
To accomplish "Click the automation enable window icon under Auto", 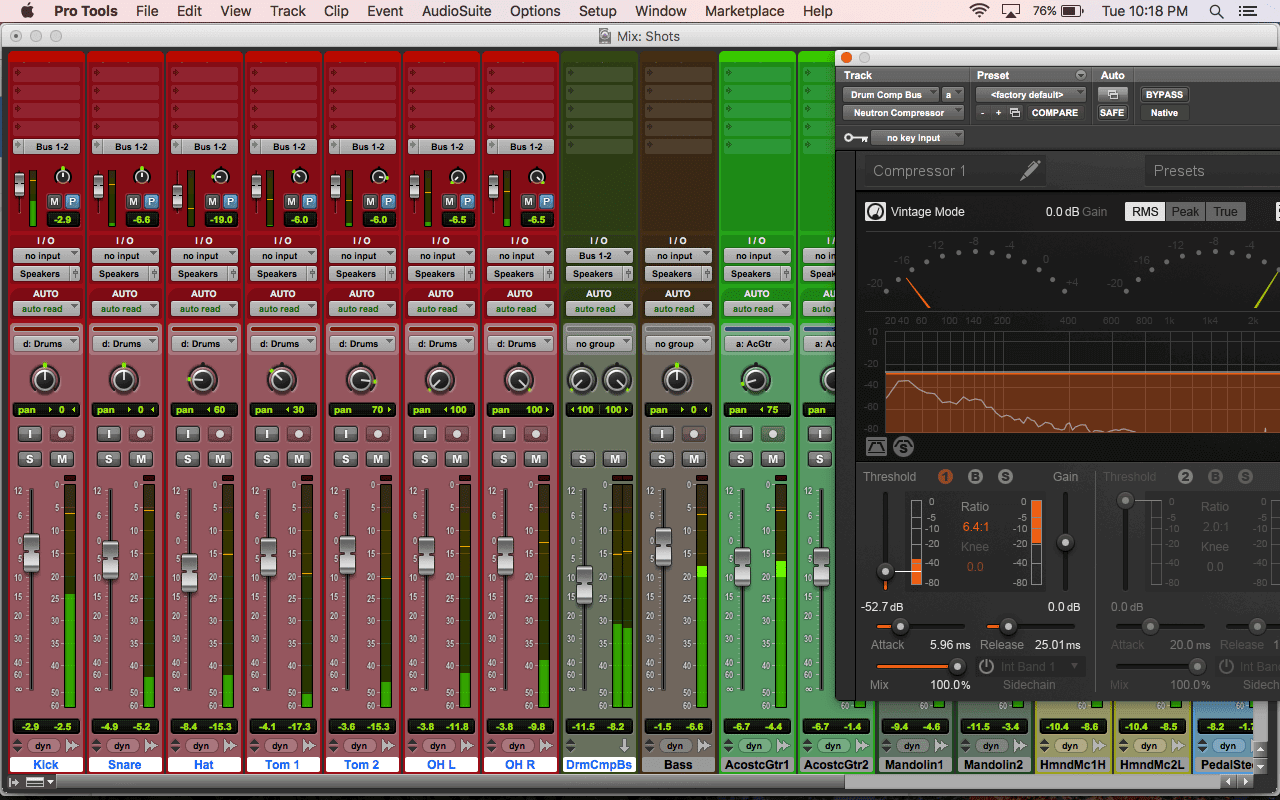I will coord(1112,95).
